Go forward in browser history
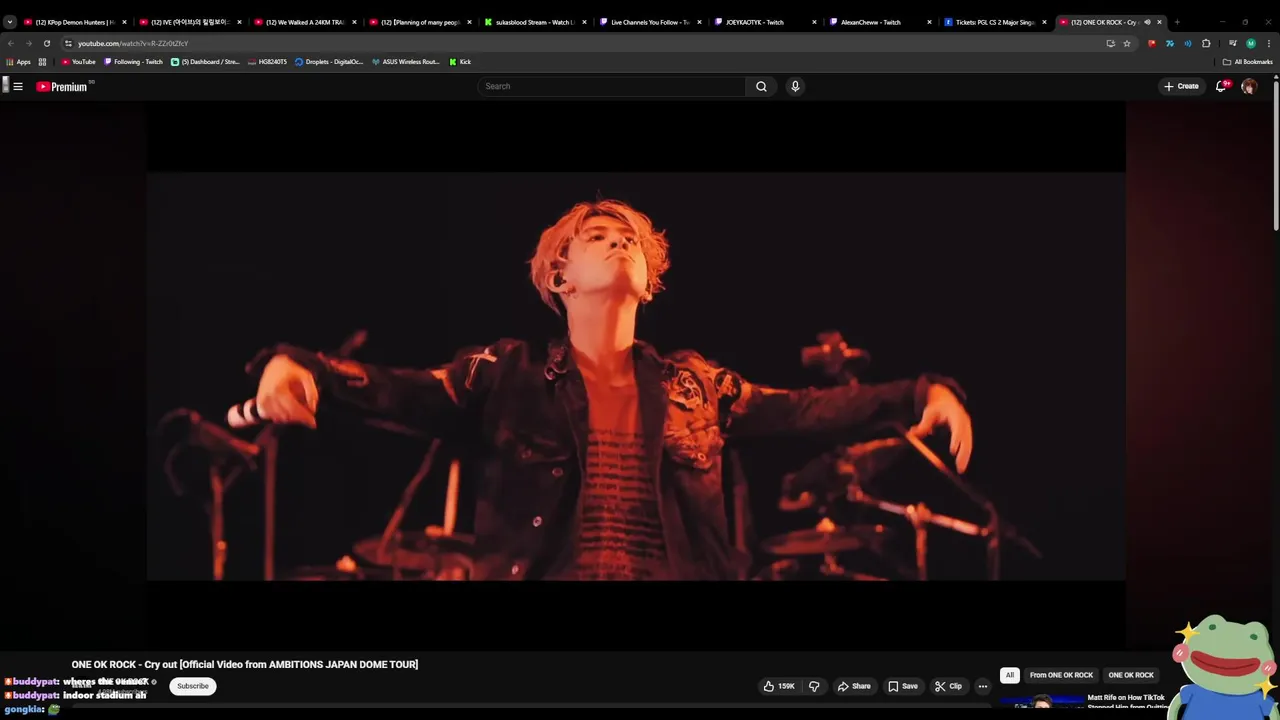Screen dimensions: 1280x720 [28, 43]
